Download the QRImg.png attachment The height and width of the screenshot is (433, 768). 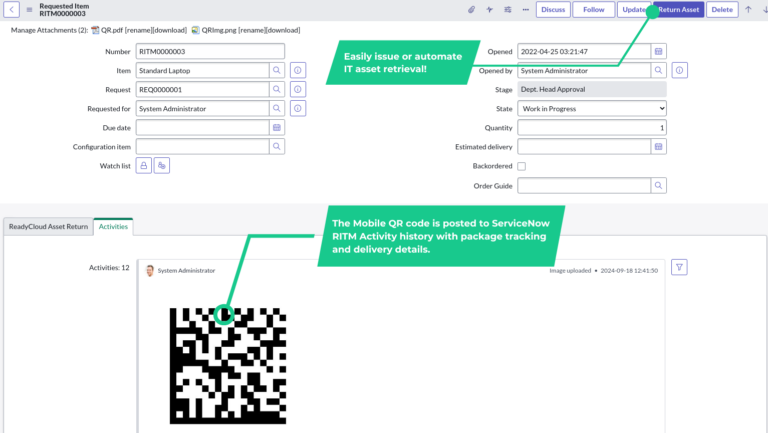285,30
